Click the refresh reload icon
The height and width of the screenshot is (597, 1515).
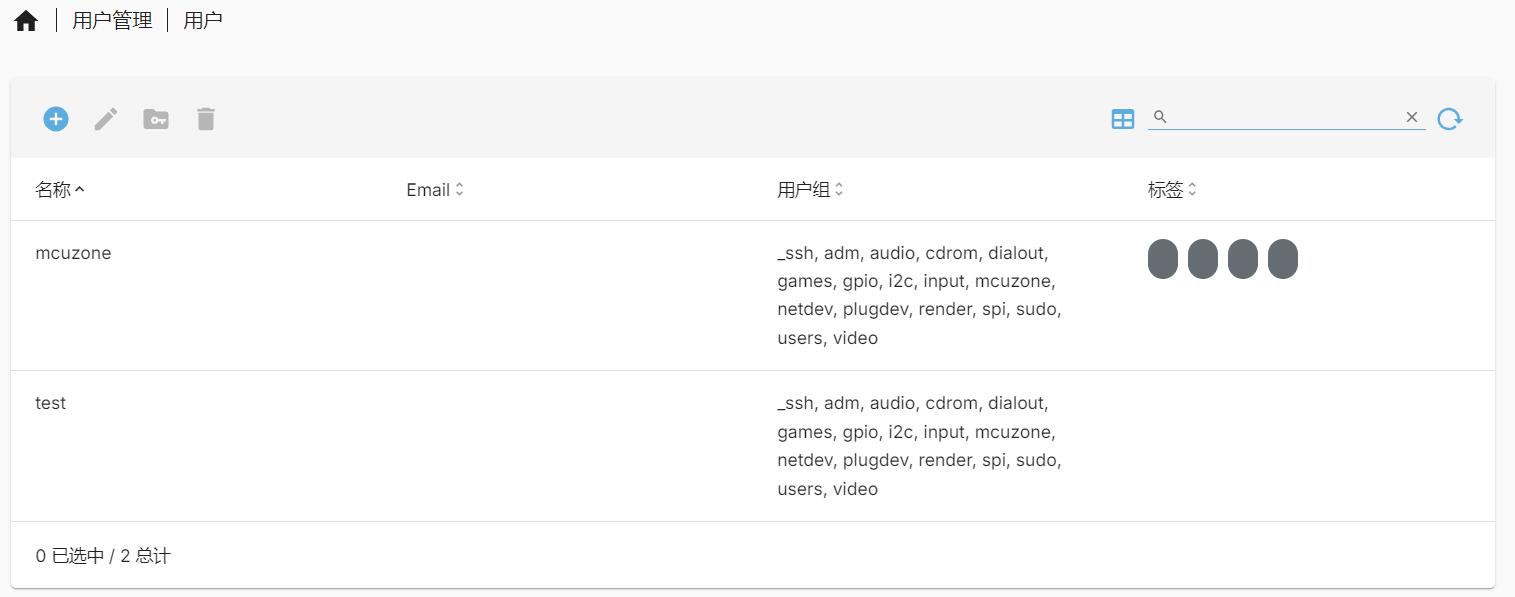coord(1450,119)
